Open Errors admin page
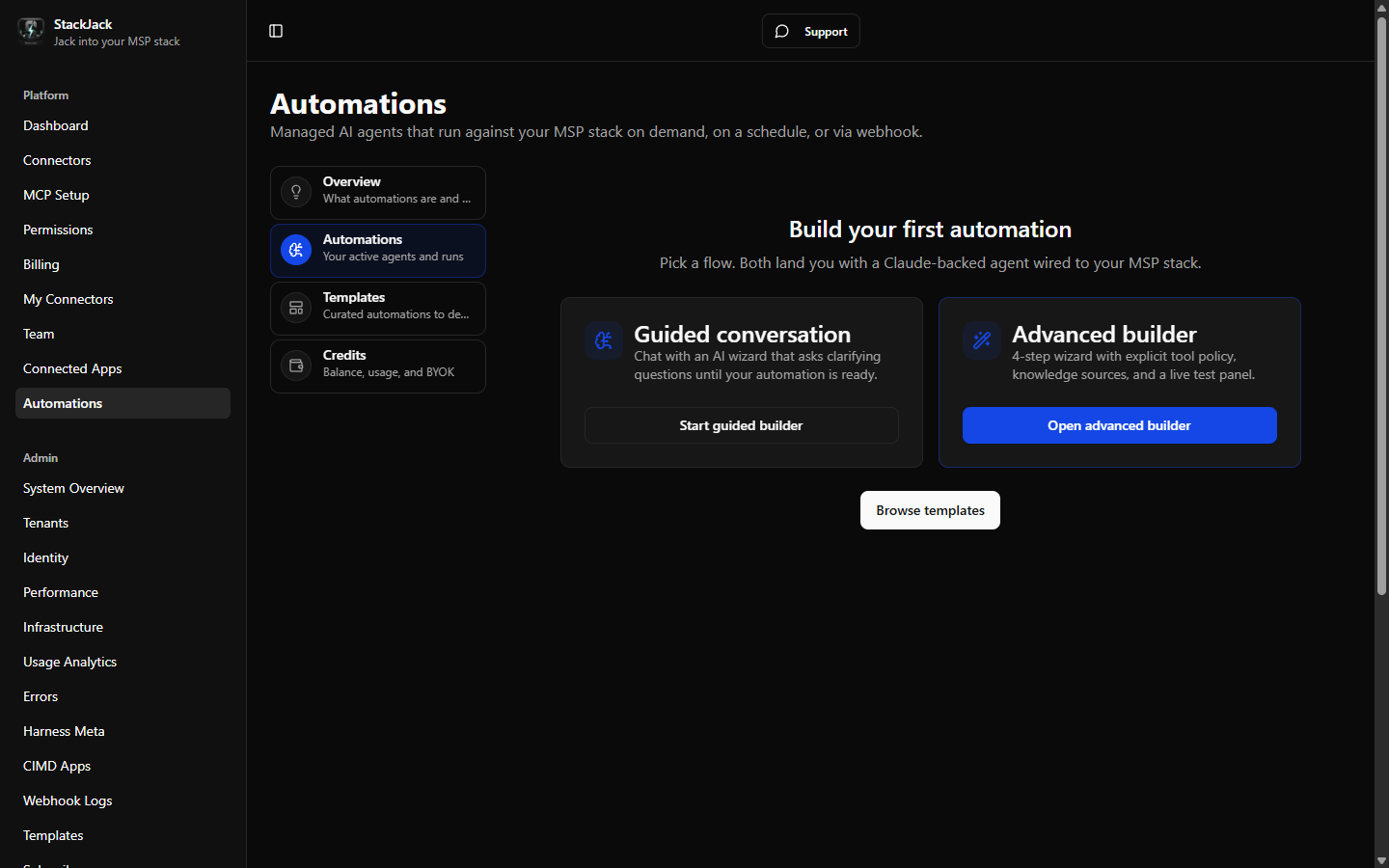Image resolution: width=1389 pixels, height=868 pixels. click(x=123, y=696)
